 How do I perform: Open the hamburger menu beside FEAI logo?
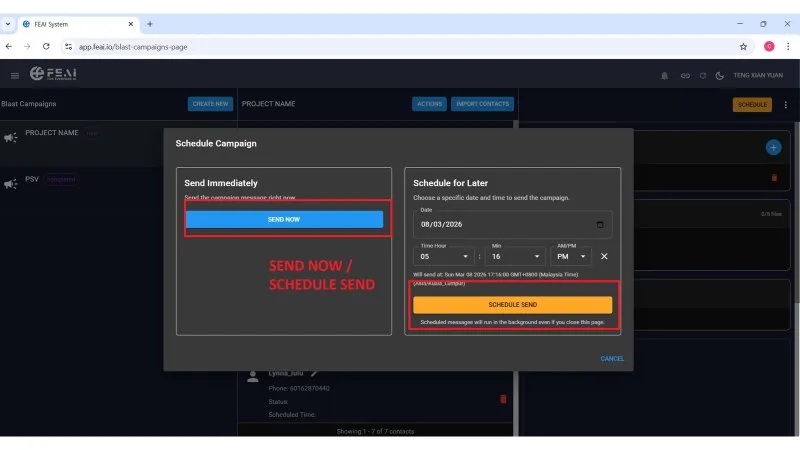(x=15, y=76)
